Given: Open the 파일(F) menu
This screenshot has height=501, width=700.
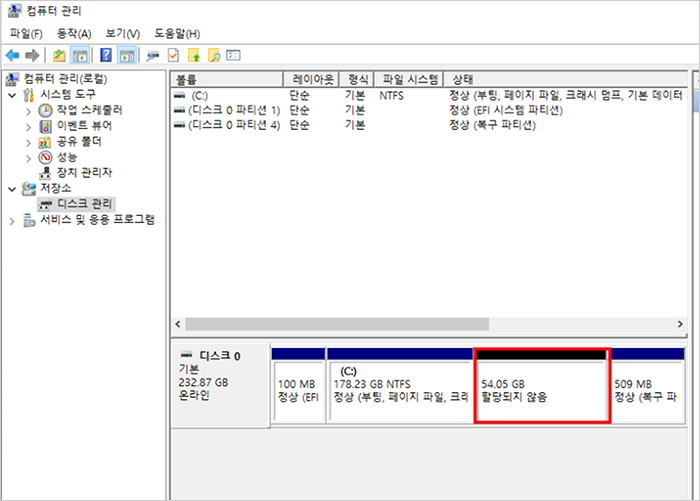Looking at the screenshot, I should pos(26,33).
